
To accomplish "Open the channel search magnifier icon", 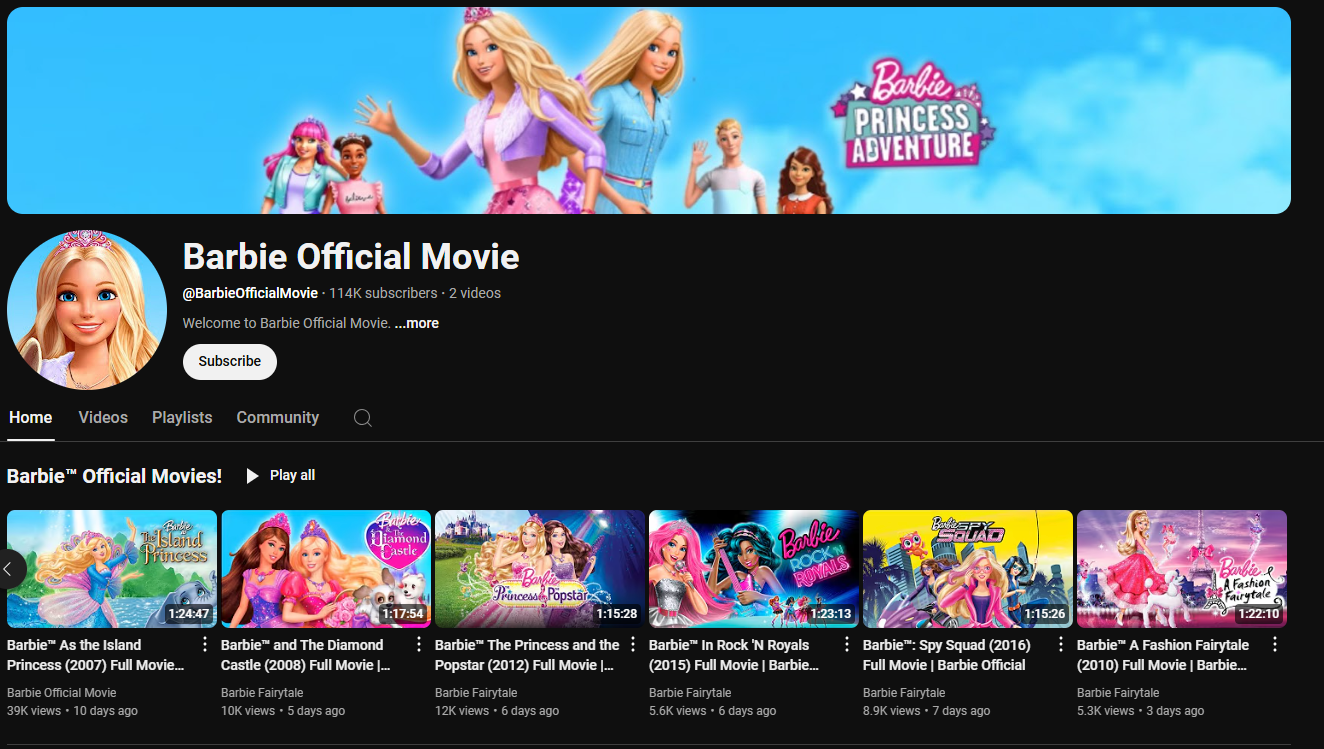I will point(363,418).
